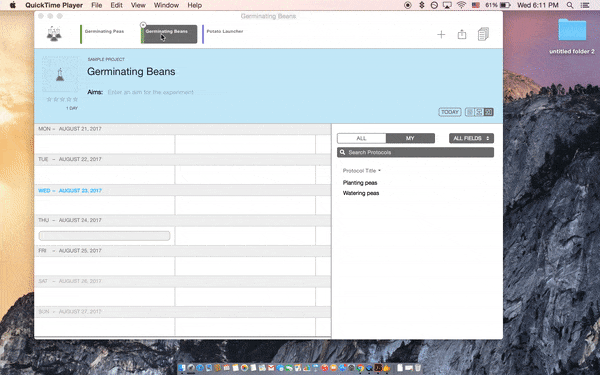
Task: Click the empty entry box under Thursday
Action: [x=104, y=236]
